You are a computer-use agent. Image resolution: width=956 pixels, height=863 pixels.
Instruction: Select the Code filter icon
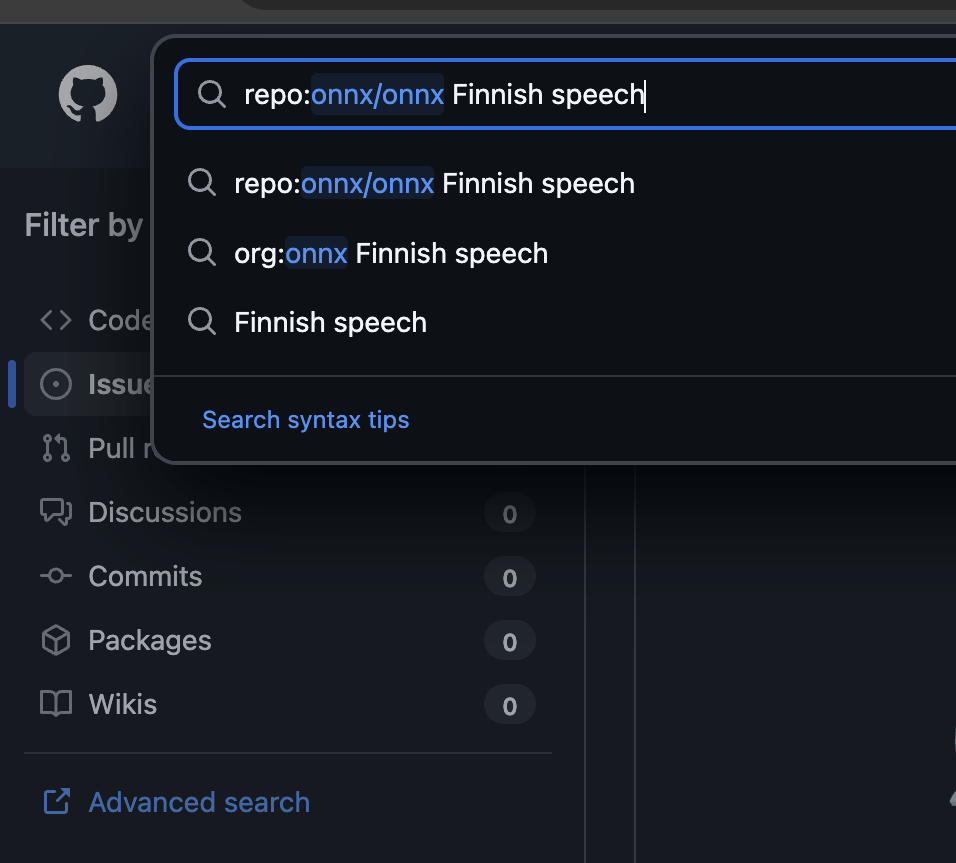click(x=55, y=320)
